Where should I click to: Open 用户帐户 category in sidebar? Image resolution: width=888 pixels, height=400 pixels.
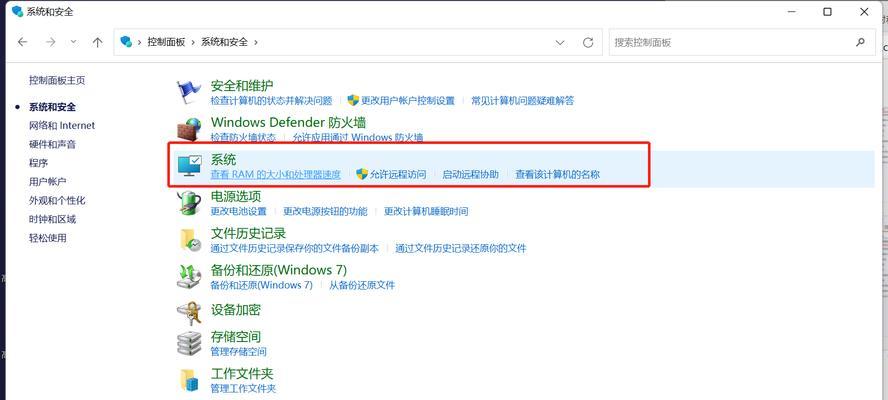coord(48,181)
